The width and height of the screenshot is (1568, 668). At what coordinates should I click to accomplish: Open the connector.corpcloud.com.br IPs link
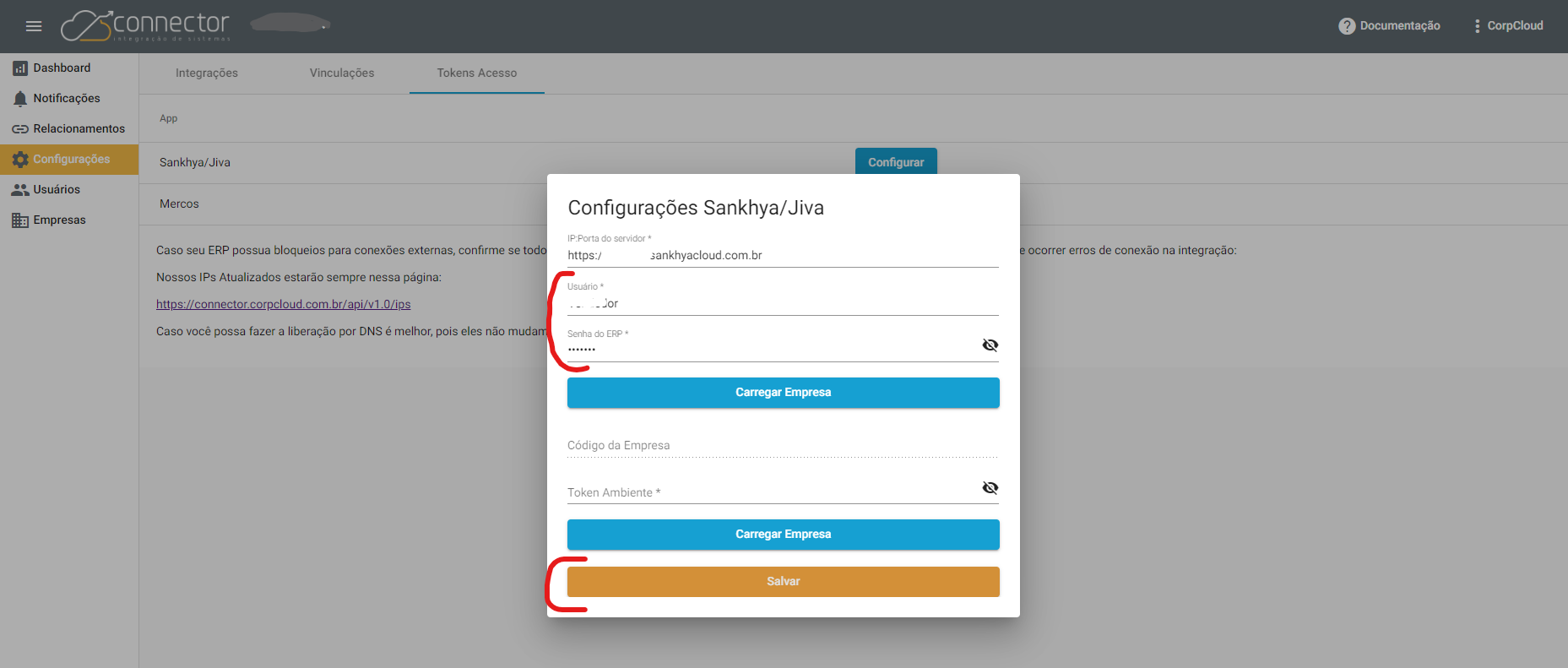coord(284,304)
